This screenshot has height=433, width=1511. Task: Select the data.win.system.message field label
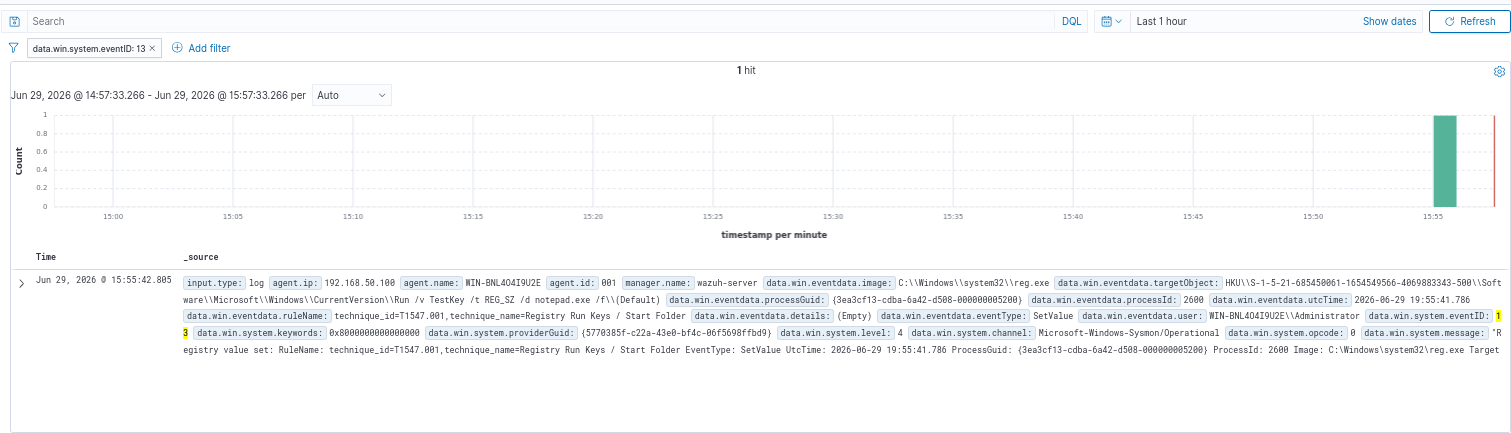tap(1424, 331)
